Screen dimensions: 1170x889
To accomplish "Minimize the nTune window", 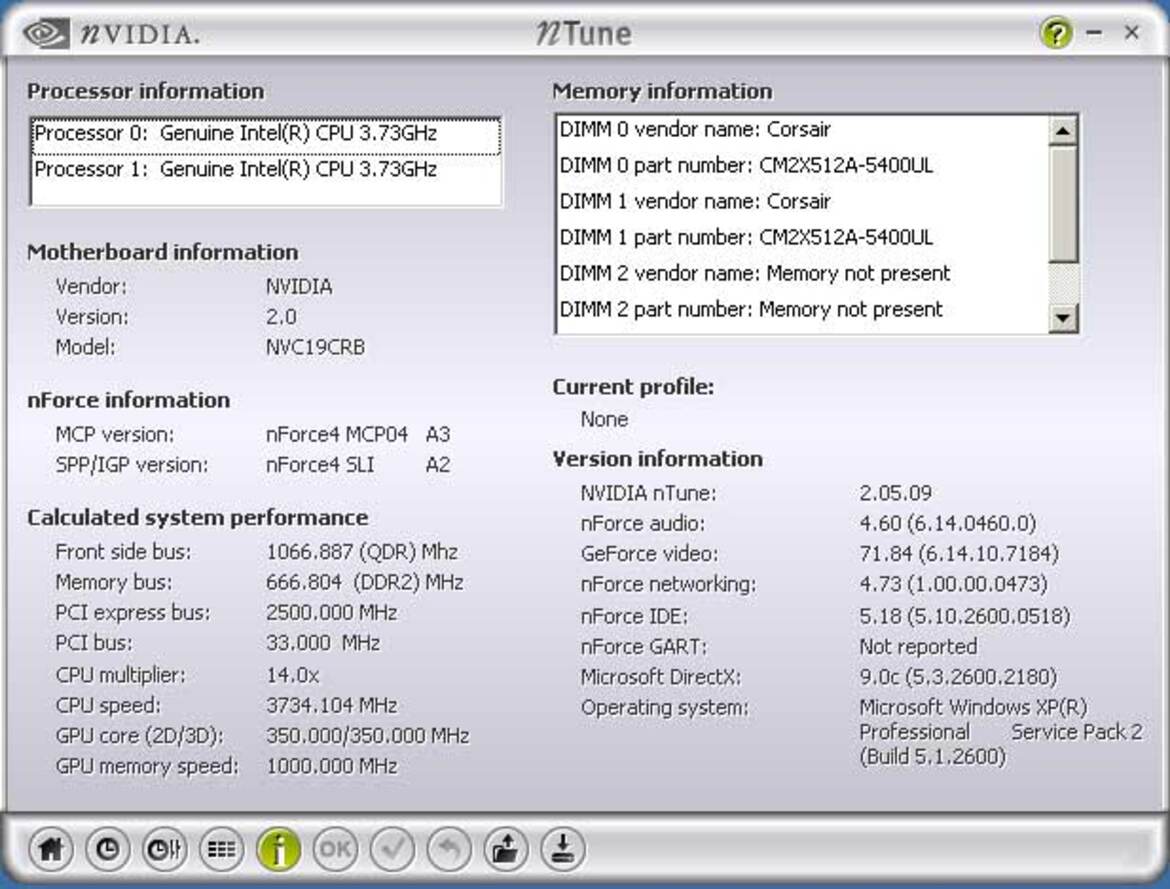I will [x=1095, y=33].
